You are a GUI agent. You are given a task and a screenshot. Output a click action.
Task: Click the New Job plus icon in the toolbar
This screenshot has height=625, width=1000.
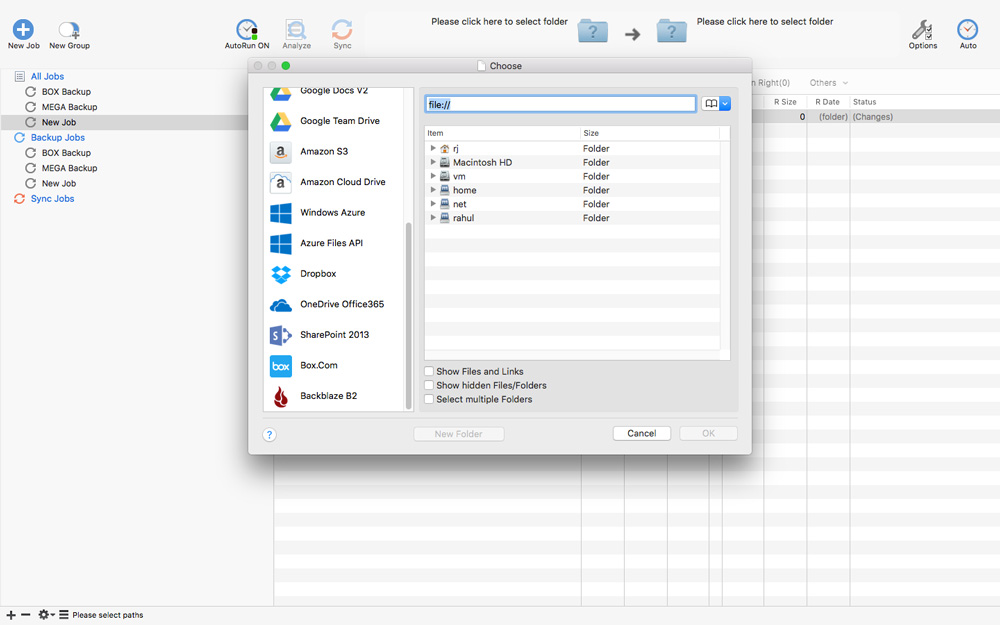coord(24,29)
